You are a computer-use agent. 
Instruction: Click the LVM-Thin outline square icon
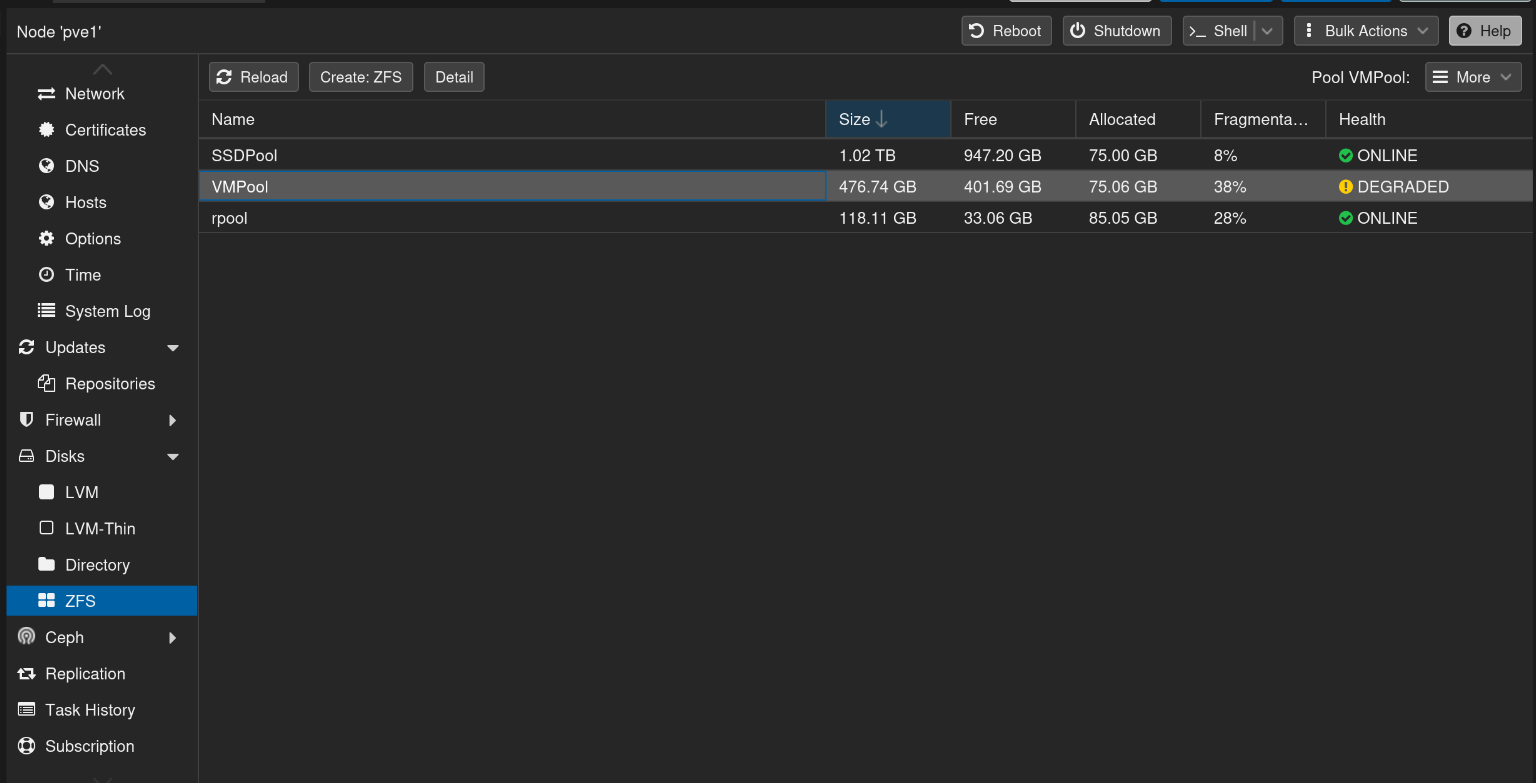pos(46,528)
